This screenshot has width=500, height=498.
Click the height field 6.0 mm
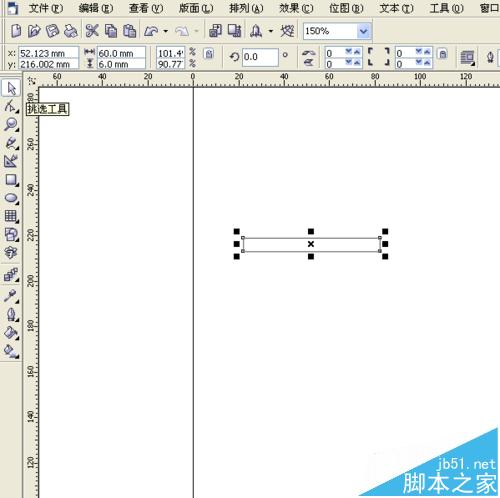(121, 64)
